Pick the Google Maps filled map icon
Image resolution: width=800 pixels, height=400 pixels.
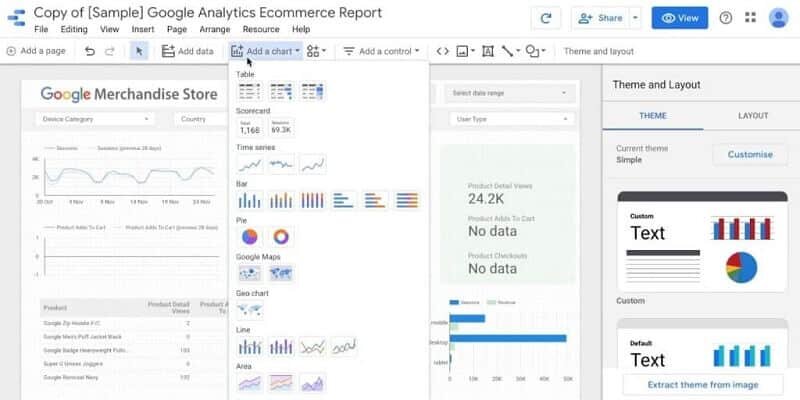pyautogui.click(x=281, y=273)
